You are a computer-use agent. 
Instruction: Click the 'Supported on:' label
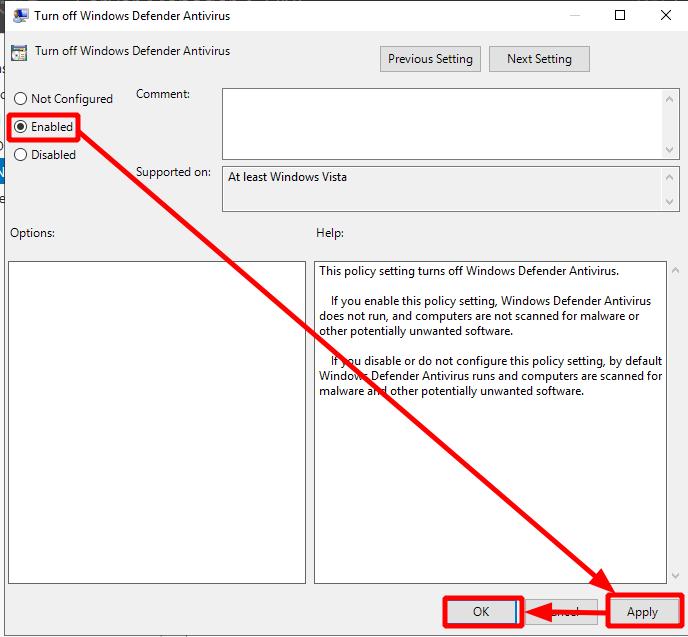[173, 172]
